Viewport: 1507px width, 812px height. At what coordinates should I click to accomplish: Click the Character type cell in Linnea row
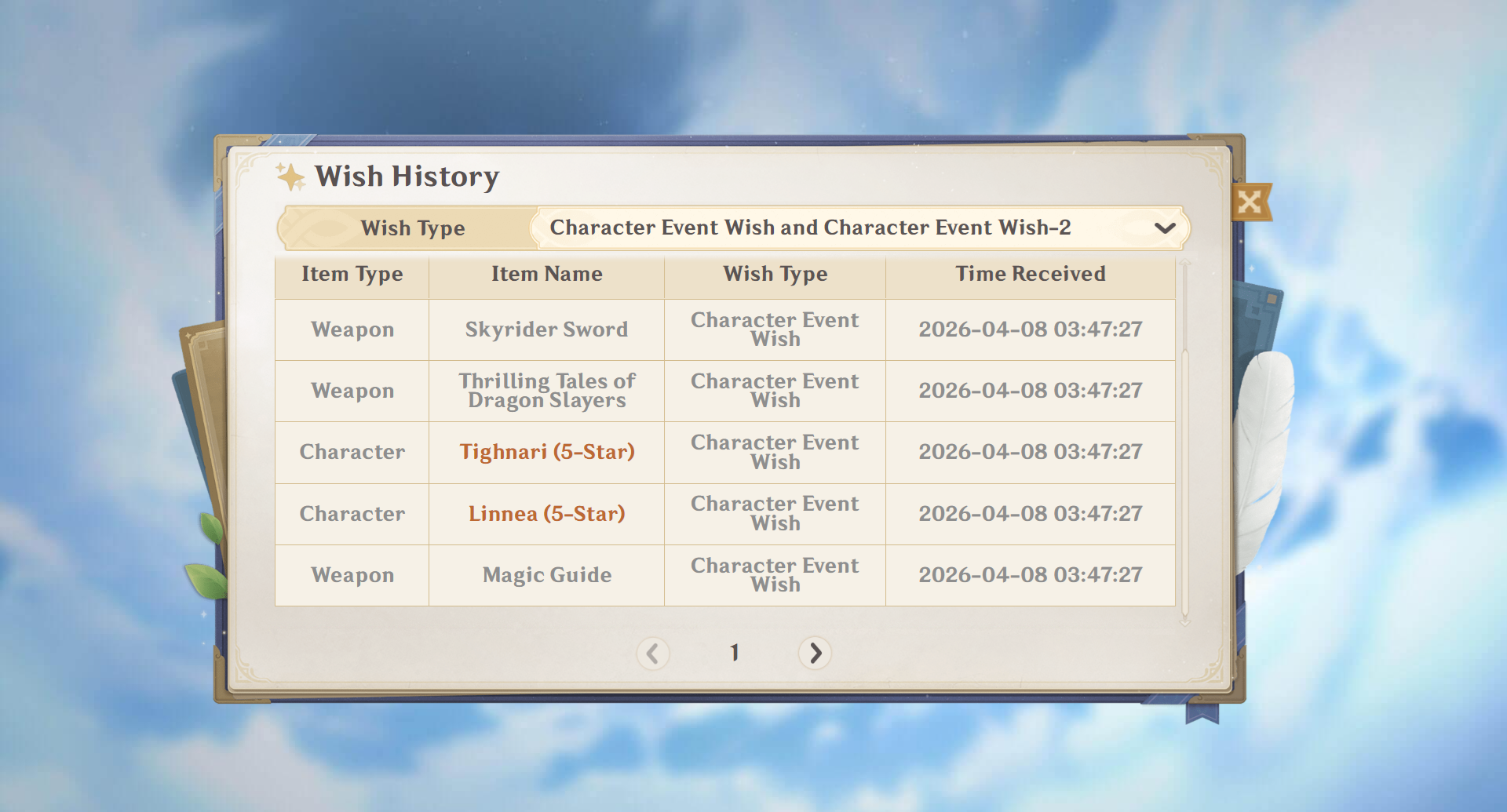click(352, 514)
